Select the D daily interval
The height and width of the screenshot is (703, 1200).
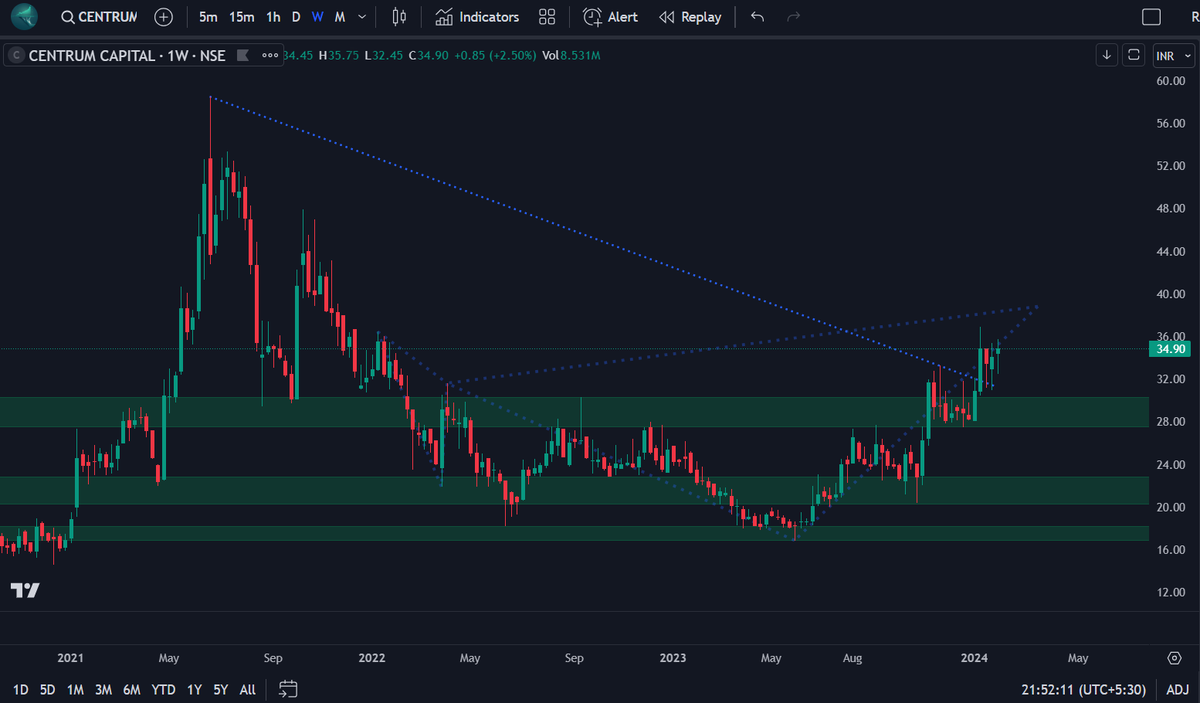point(296,17)
